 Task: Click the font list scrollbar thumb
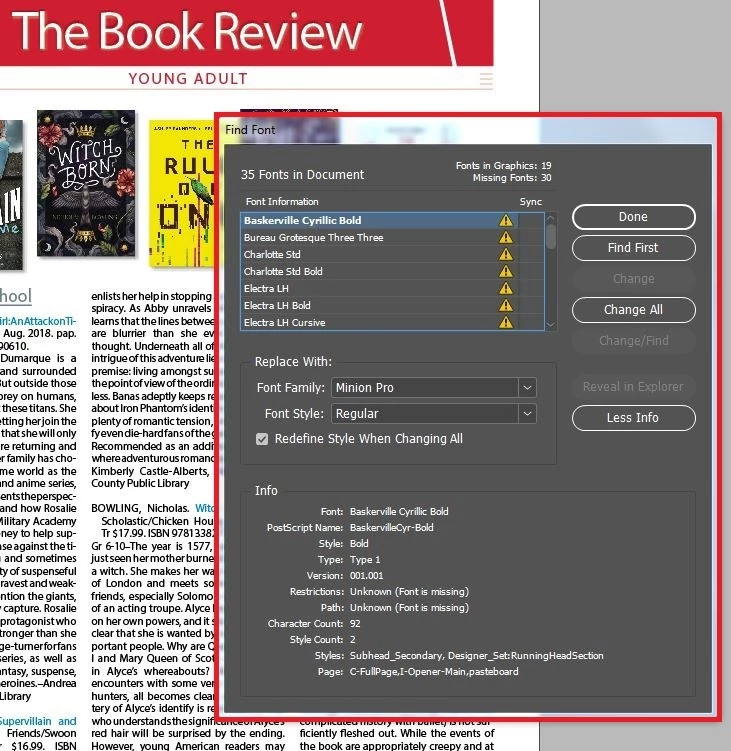[551, 237]
